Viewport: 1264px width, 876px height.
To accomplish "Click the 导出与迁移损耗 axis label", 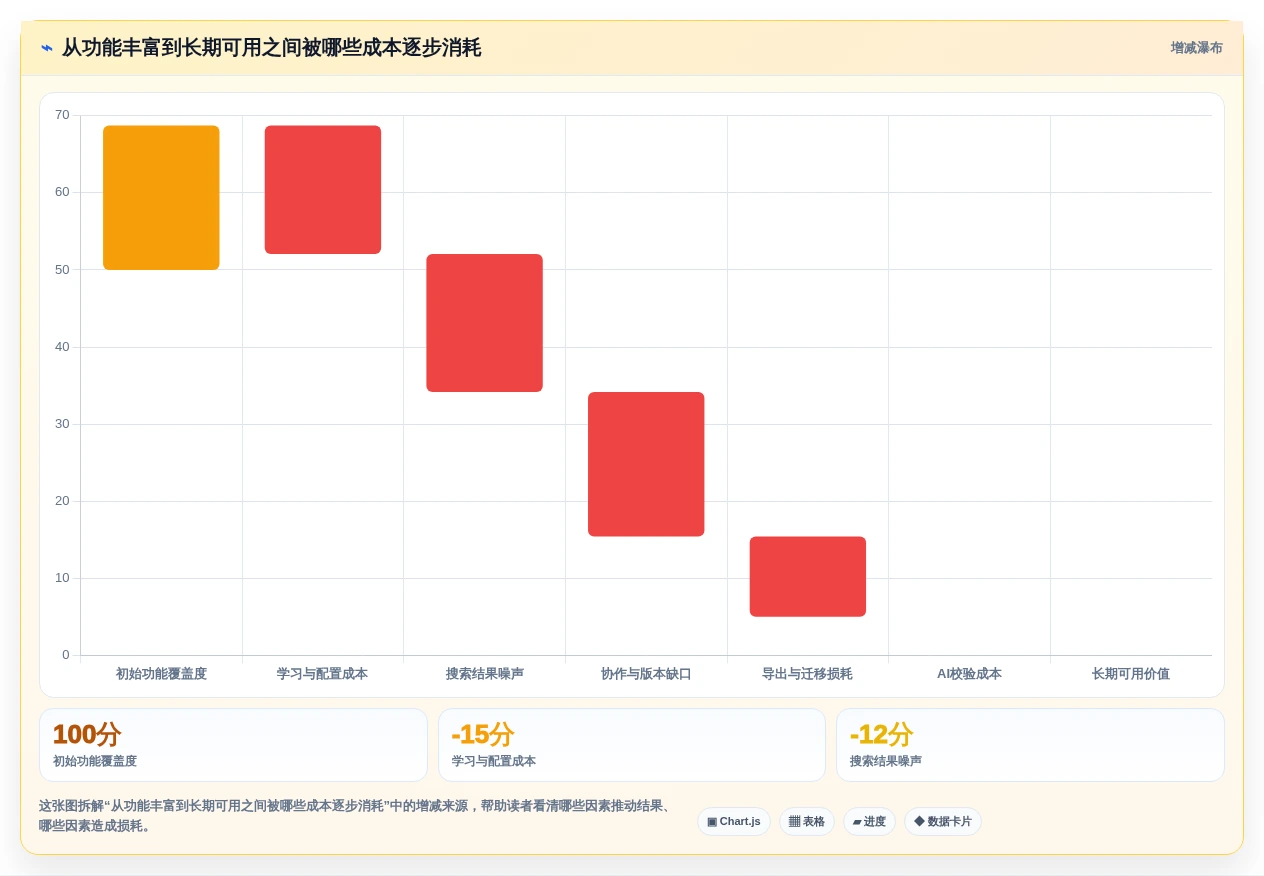I will [x=808, y=674].
